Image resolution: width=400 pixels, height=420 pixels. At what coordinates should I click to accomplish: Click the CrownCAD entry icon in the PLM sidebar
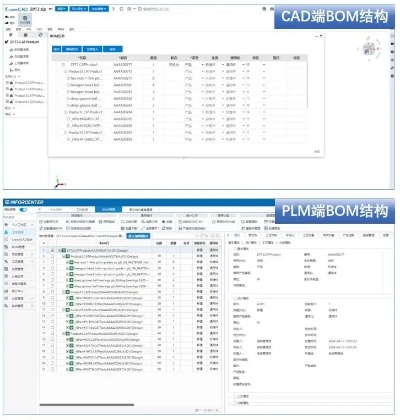click(x=6, y=239)
